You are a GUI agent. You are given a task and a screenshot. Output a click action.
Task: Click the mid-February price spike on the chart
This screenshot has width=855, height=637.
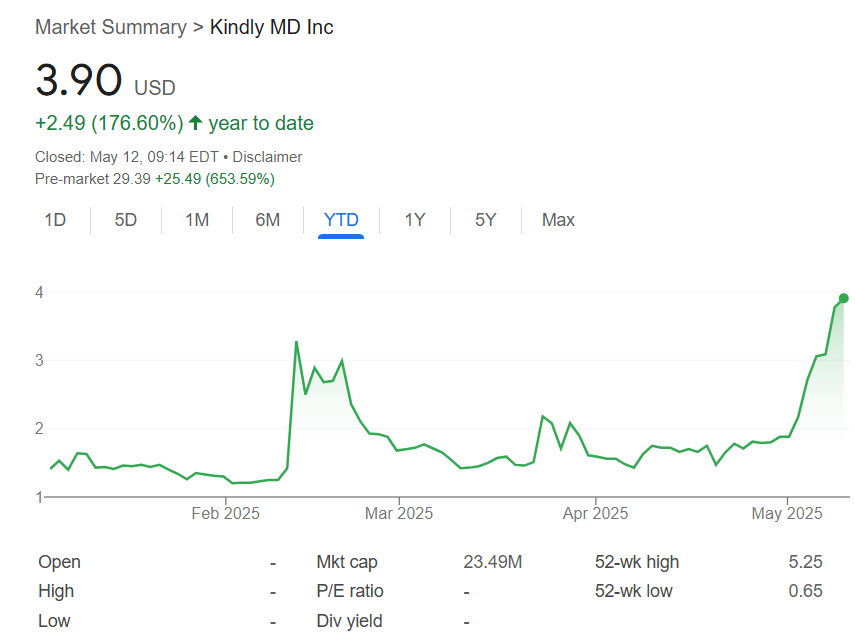pyautogui.click(x=296, y=343)
